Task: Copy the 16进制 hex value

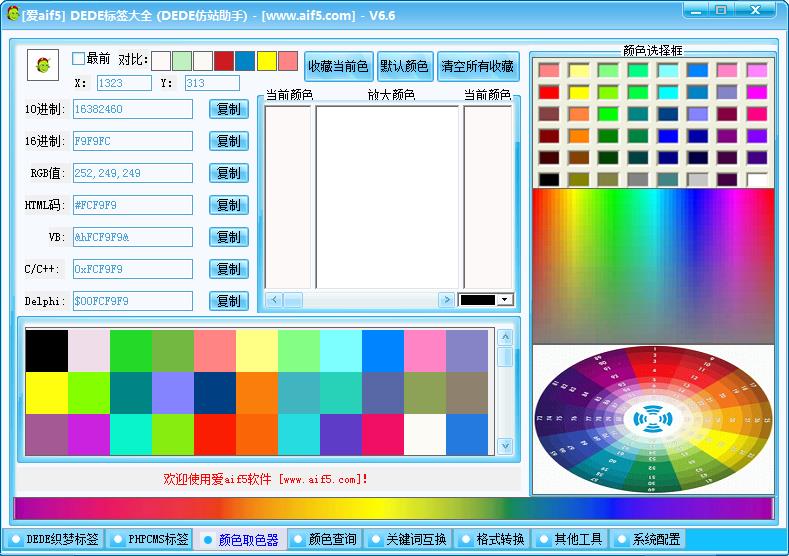Action: coord(229,141)
